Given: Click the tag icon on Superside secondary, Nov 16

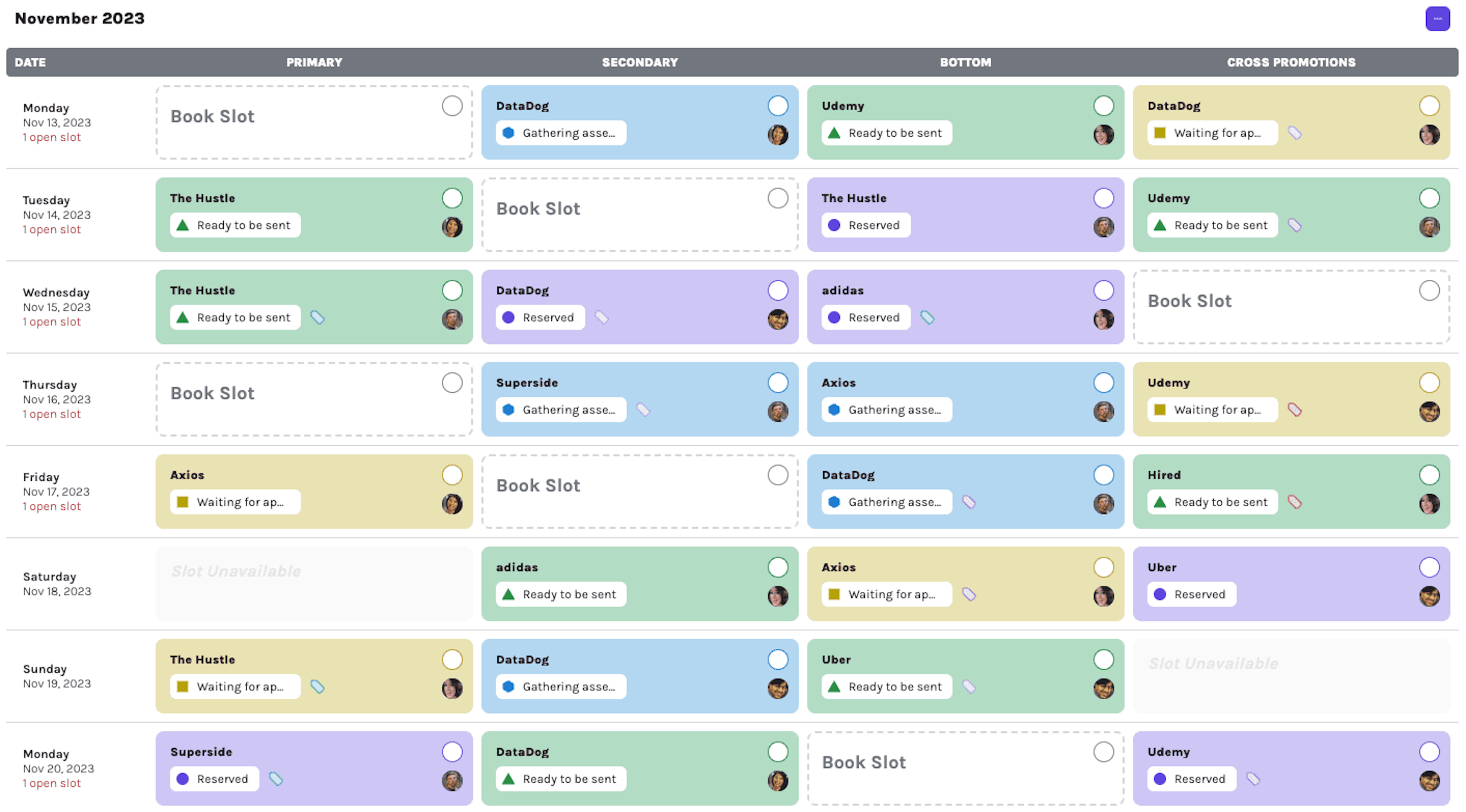Looking at the screenshot, I should (643, 409).
